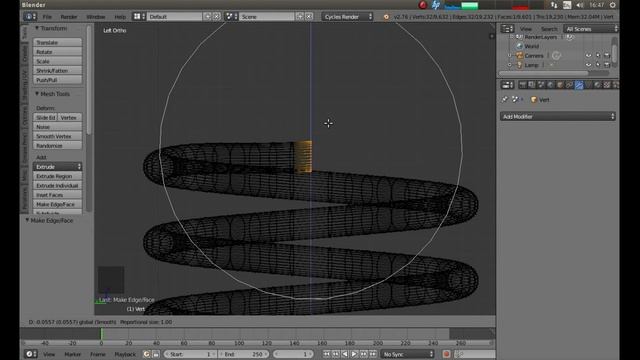This screenshot has width=640, height=360.
Task: Open the Help menu
Action: click(120, 17)
